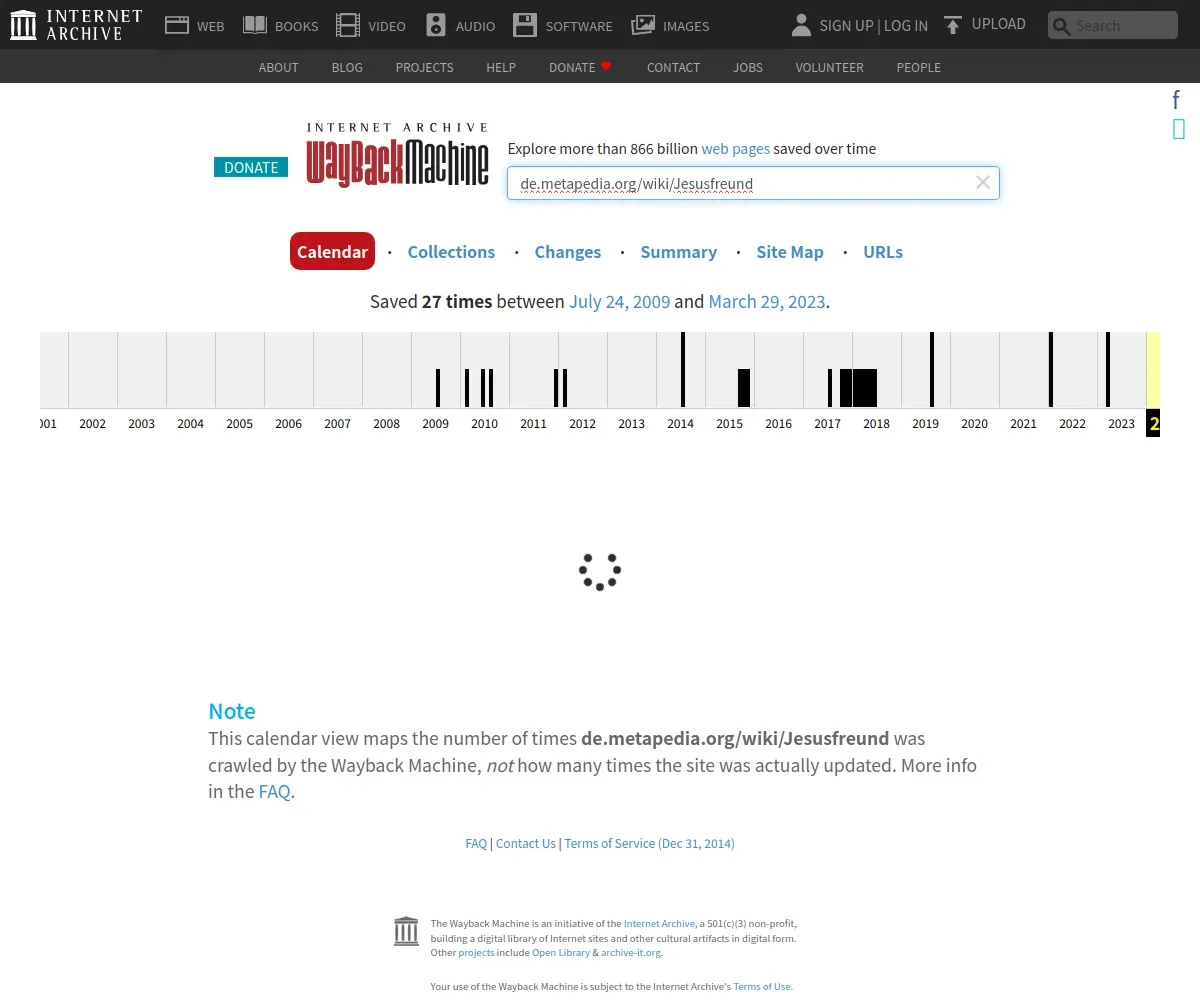This screenshot has height=1000, width=1200.
Task: Select year 2009 on the timeline
Action: point(435,424)
